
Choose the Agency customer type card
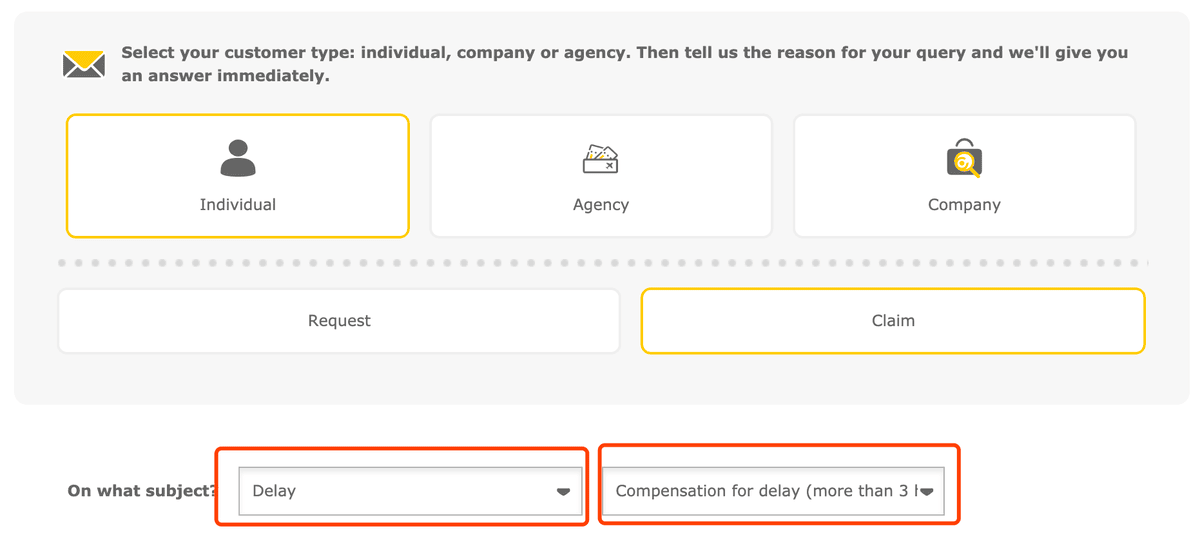(601, 176)
